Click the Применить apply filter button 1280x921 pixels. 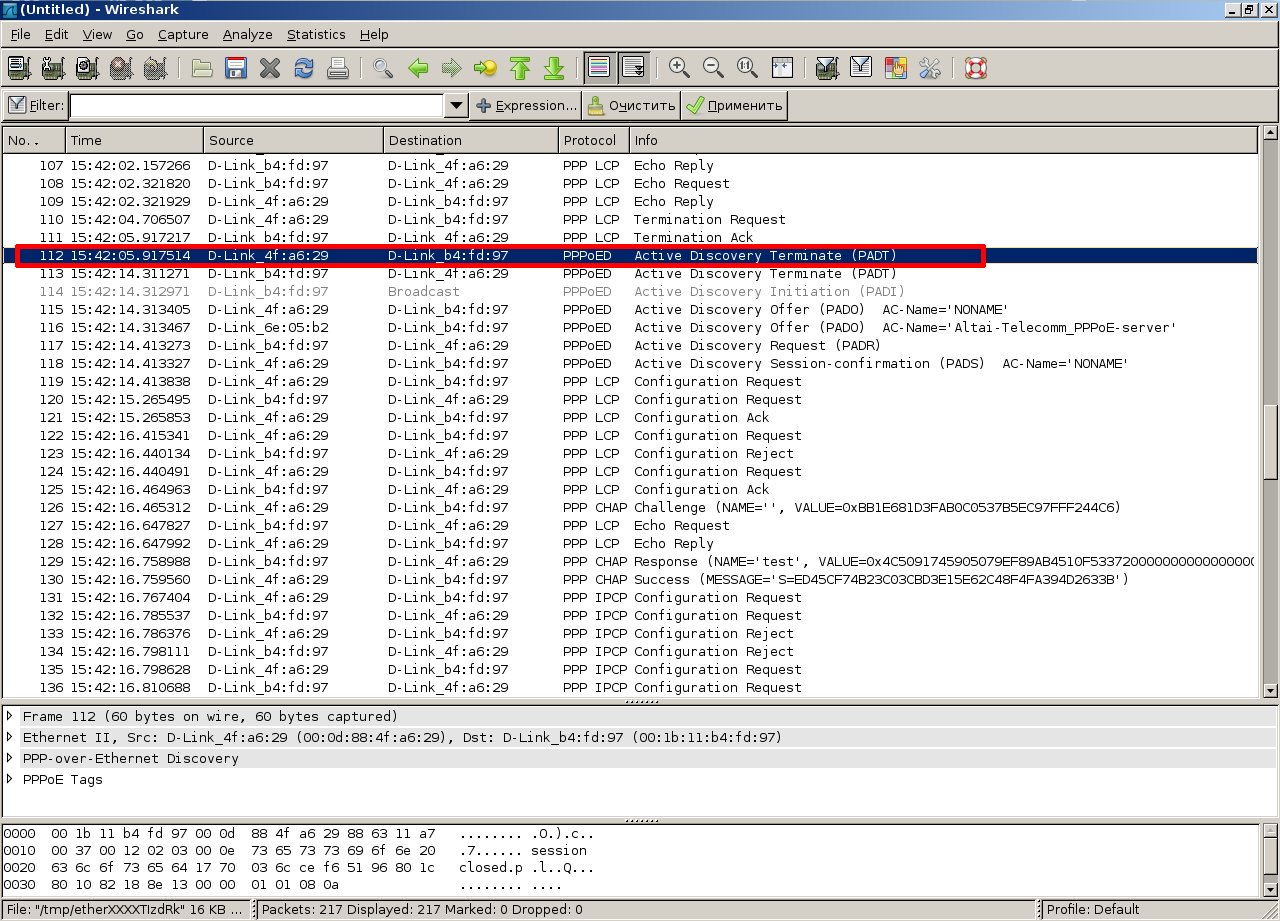[x=735, y=105]
